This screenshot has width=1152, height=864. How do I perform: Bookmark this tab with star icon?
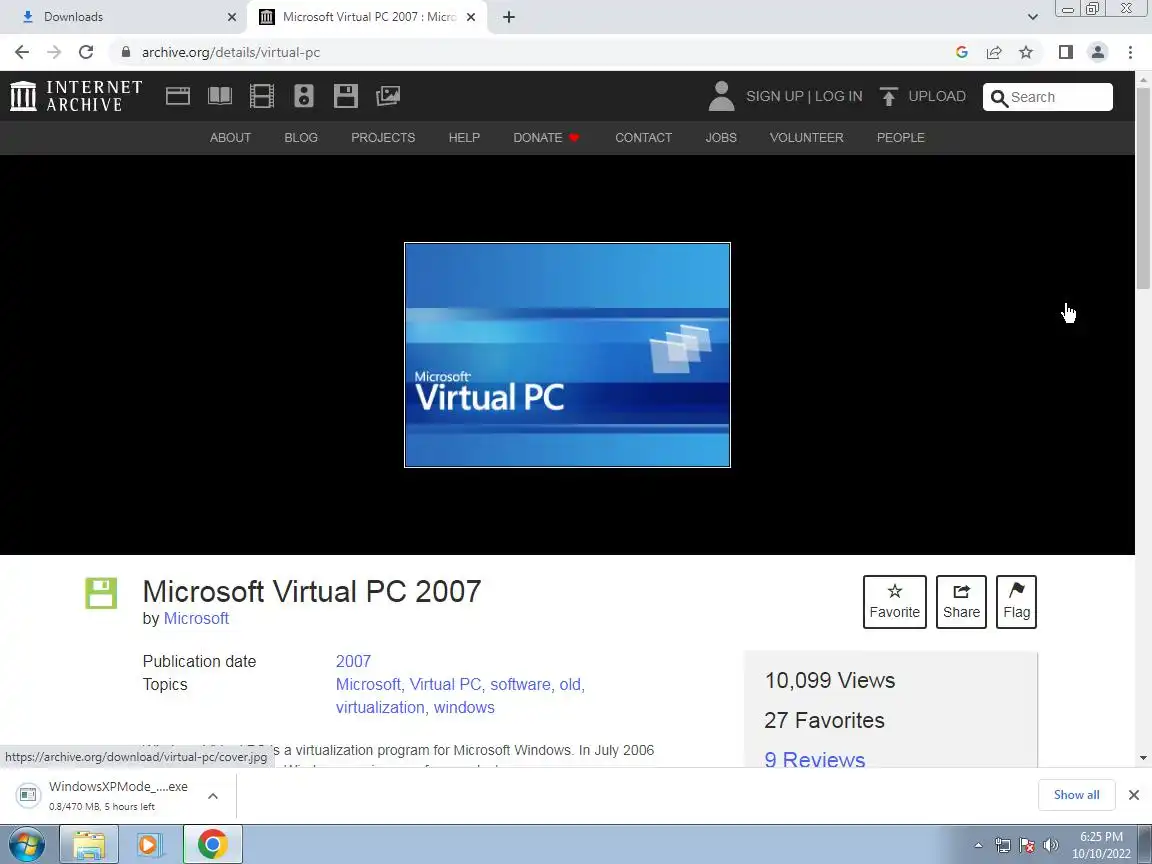click(1026, 52)
